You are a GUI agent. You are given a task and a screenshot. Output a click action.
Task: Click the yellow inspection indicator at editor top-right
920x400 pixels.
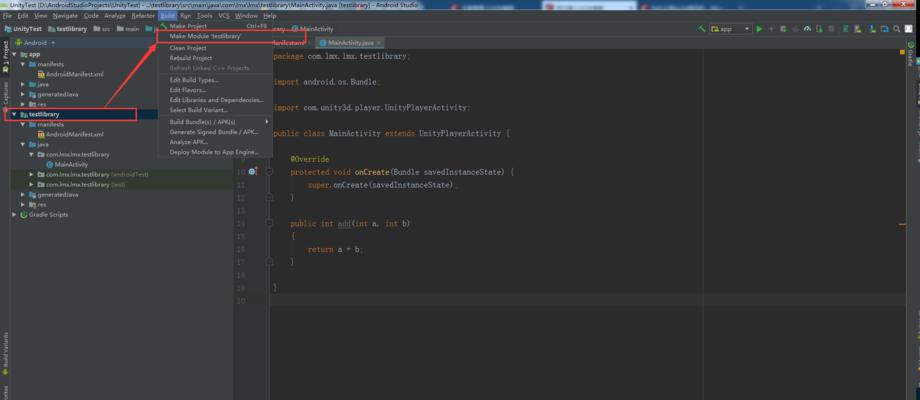902,52
